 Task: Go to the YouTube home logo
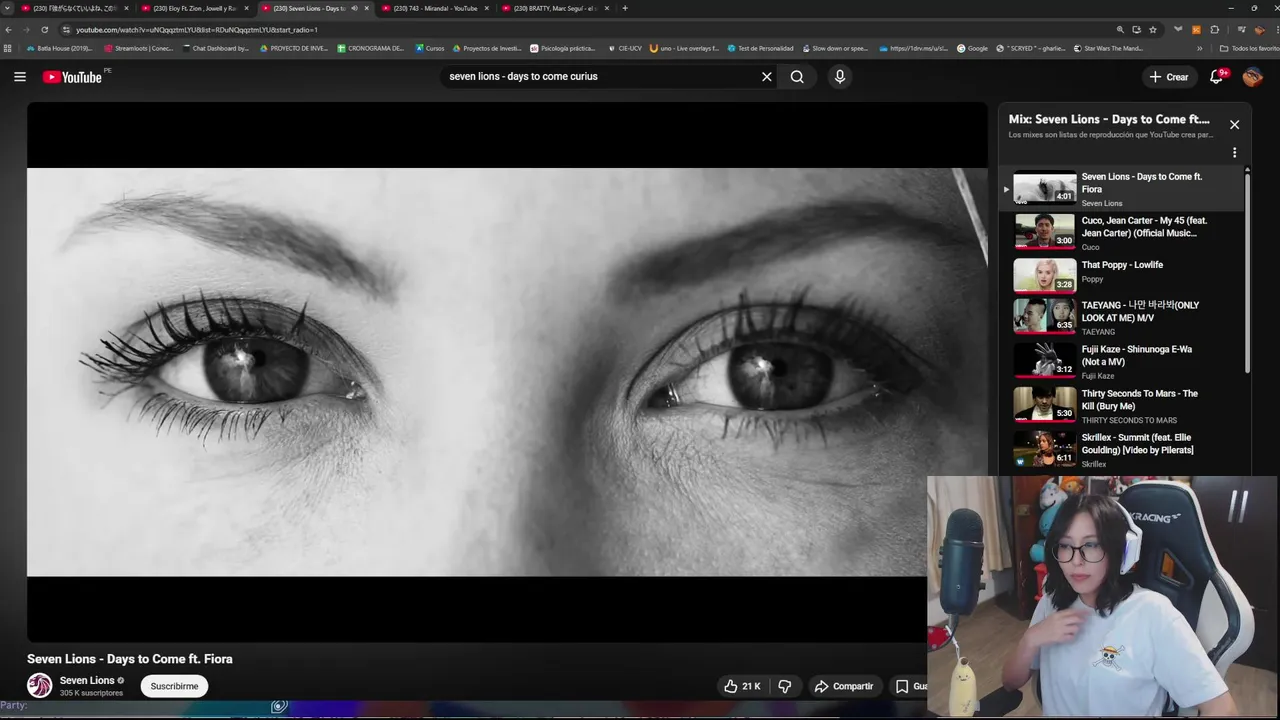tap(72, 77)
